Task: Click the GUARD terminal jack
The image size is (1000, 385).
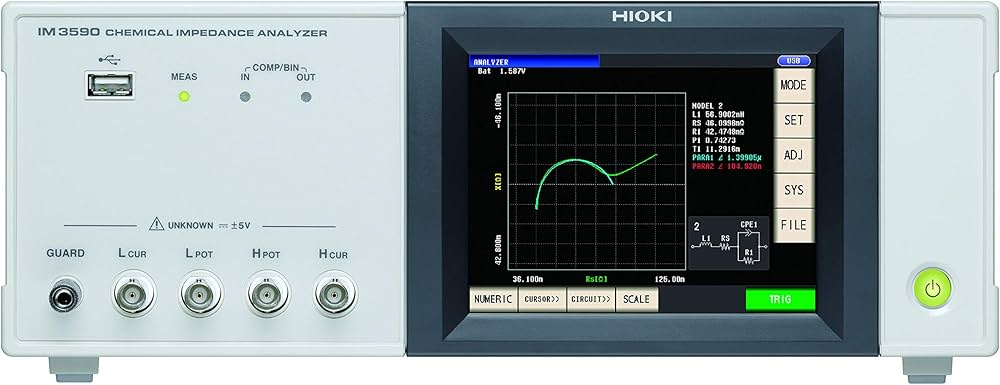Action: (66, 296)
